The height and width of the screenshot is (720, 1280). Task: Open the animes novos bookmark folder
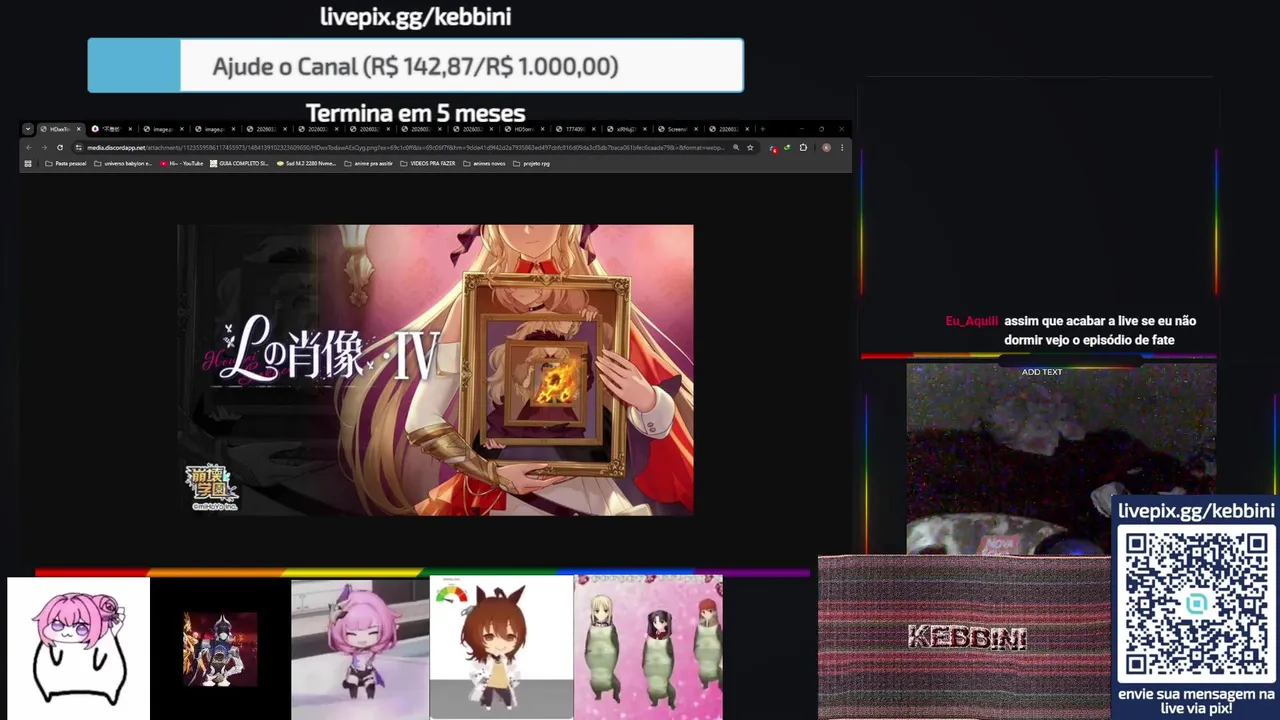pos(484,163)
